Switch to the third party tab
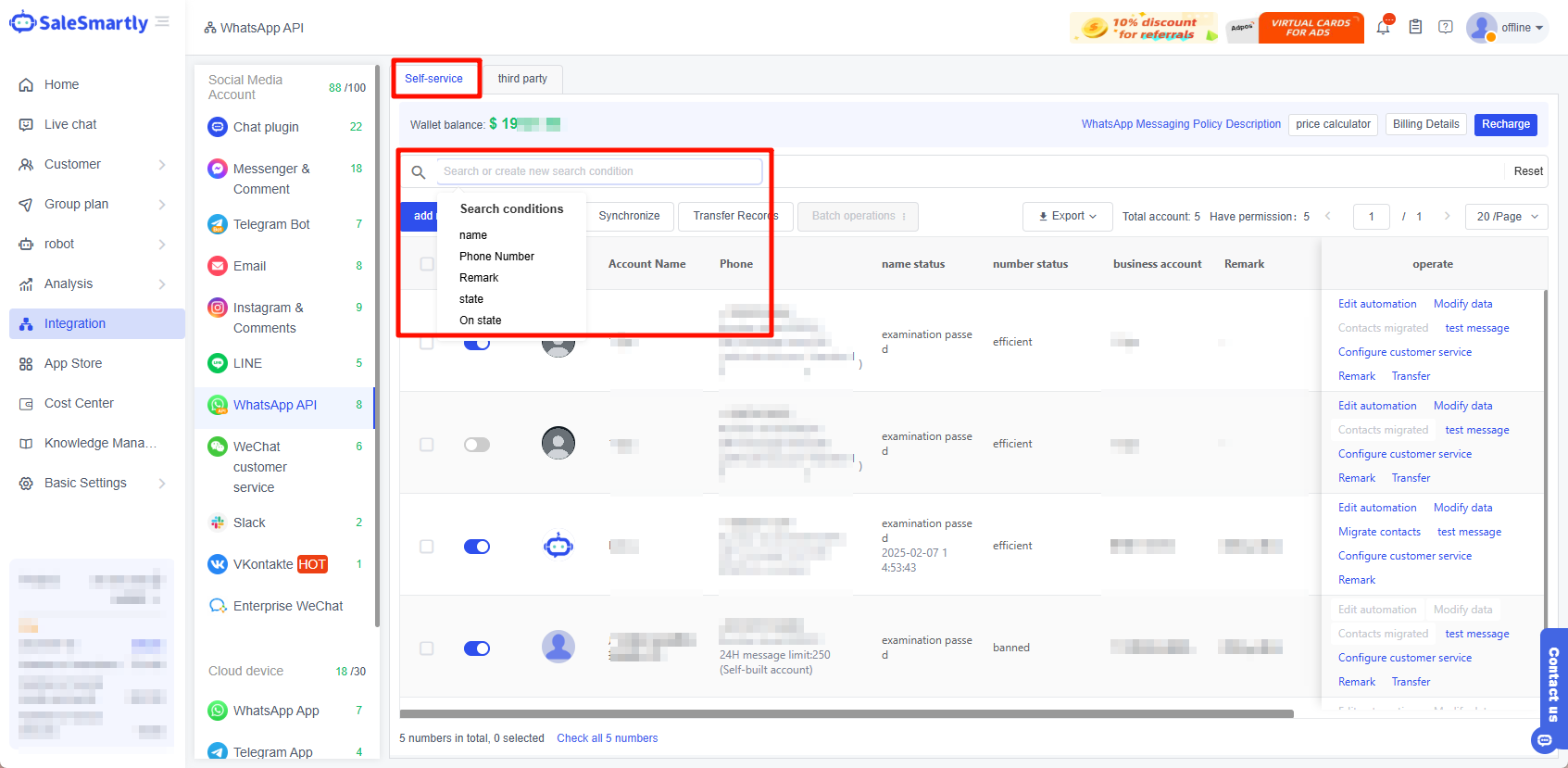The image size is (1568, 768). (522, 79)
